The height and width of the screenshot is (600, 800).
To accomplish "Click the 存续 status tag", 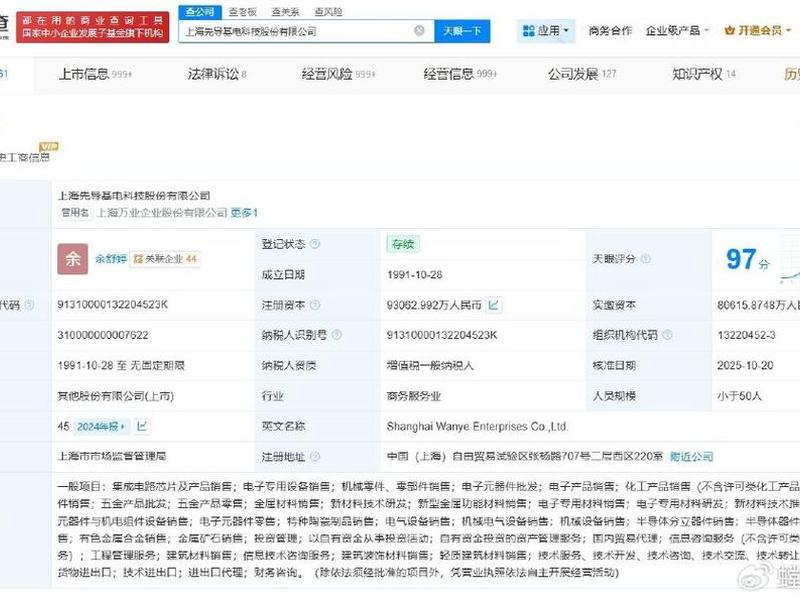I will click(x=403, y=244).
